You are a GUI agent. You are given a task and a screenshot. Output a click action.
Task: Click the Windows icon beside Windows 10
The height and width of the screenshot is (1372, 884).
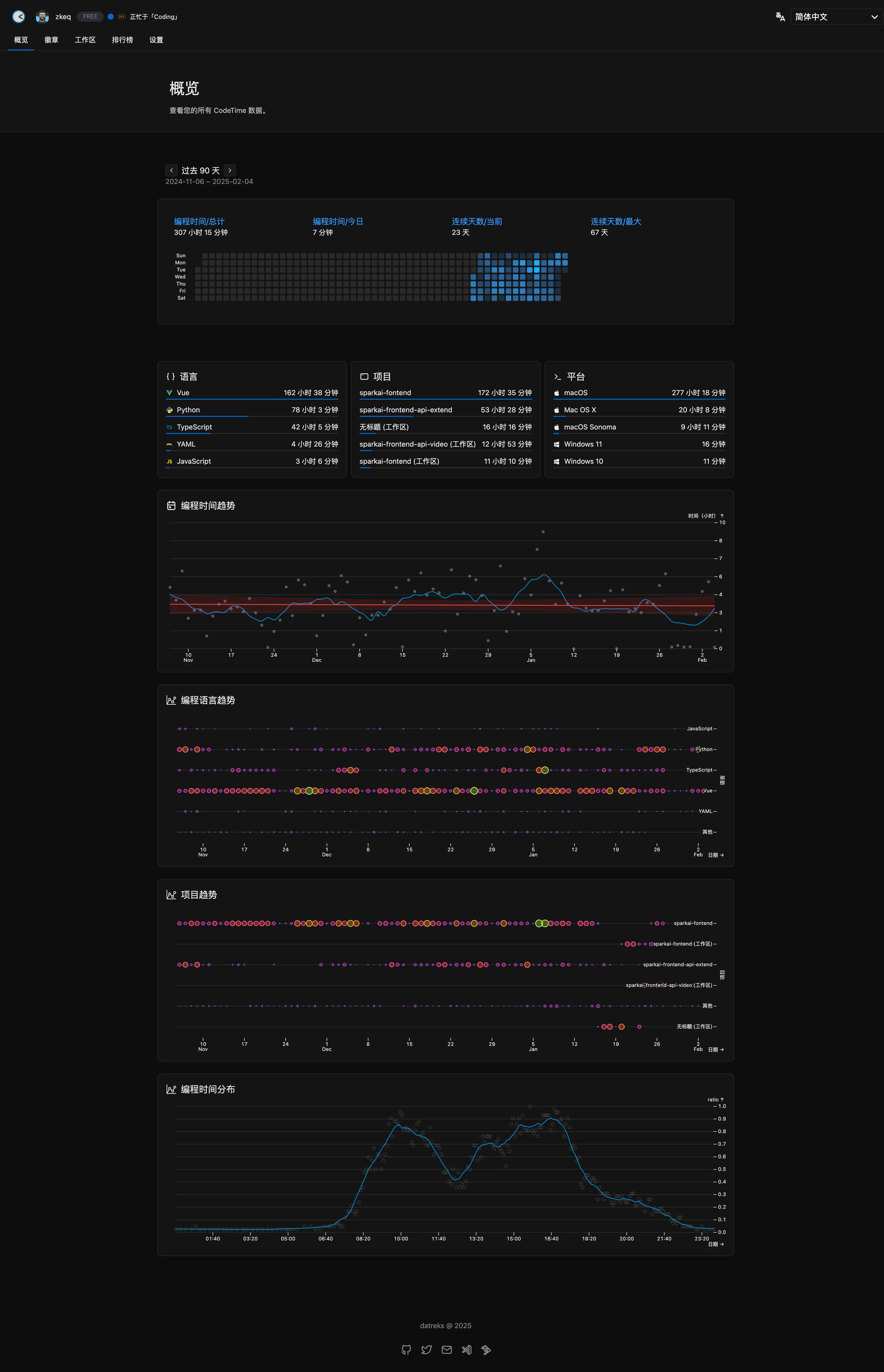point(556,462)
